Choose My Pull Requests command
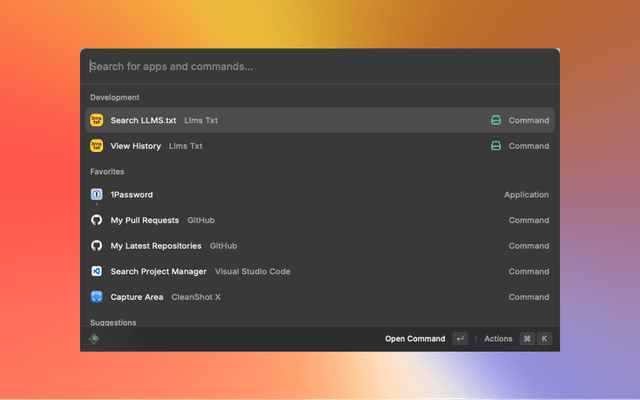 coord(145,220)
